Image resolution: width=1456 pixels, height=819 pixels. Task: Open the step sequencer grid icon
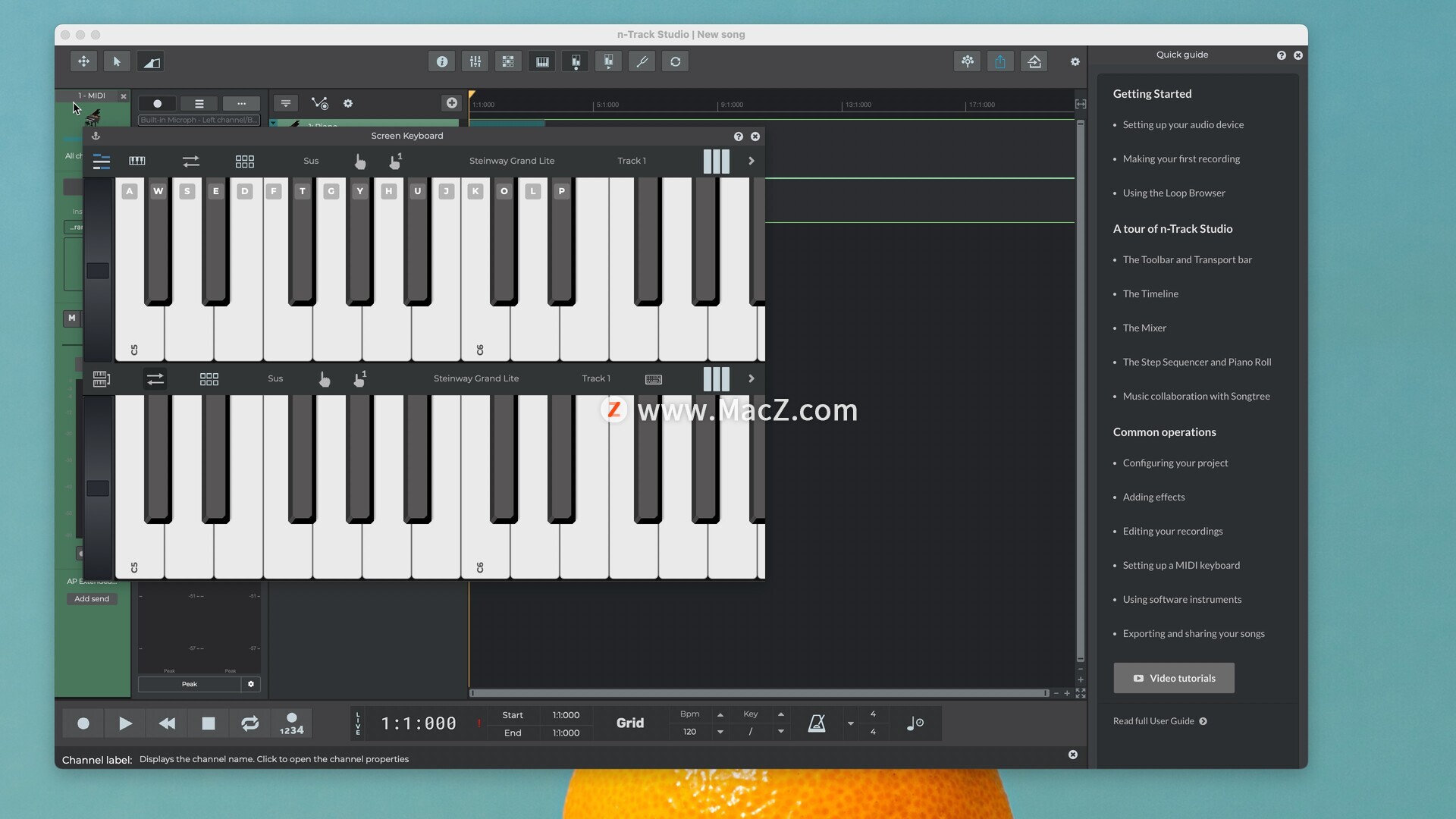click(x=509, y=61)
